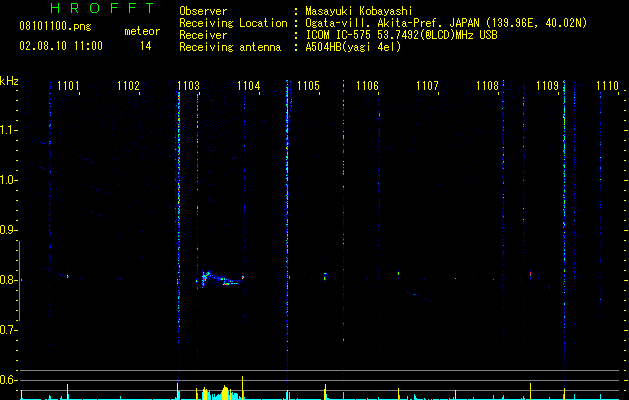Click the 1102 time marker
The height and width of the screenshot is (400, 629).
[128, 86]
